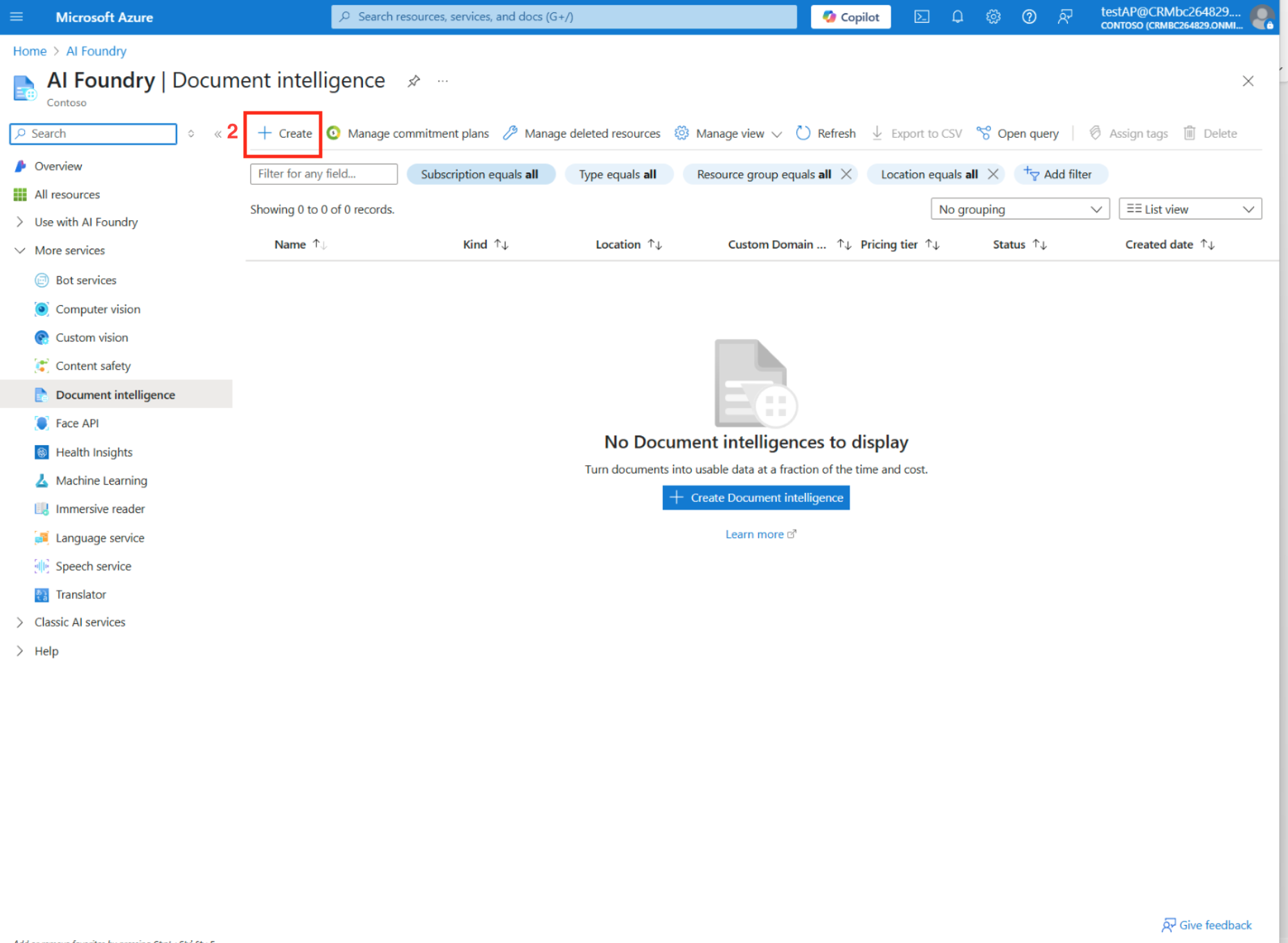This screenshot has width=1288, height=943.
Task: Open Cloud Shell from the top bar
Action: tap(922, 17)
